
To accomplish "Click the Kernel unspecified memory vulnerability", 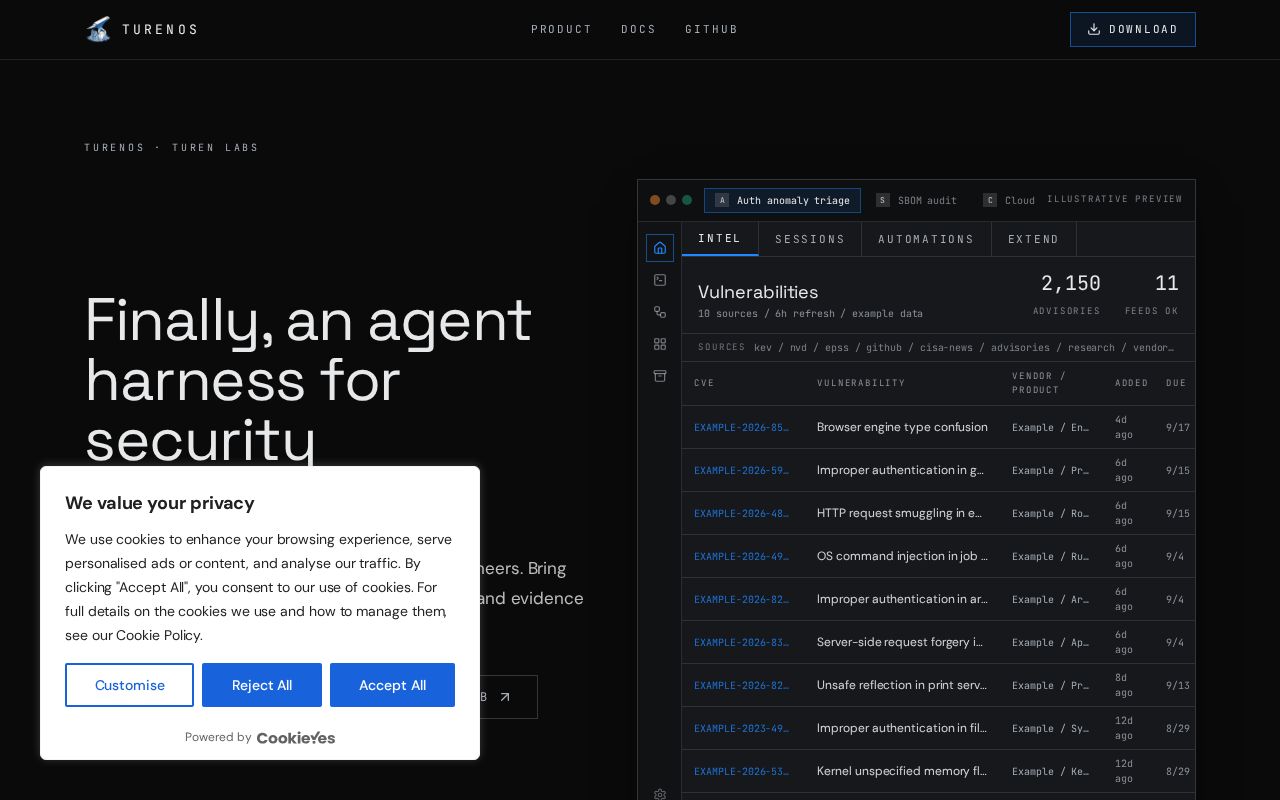I will 902,771.
